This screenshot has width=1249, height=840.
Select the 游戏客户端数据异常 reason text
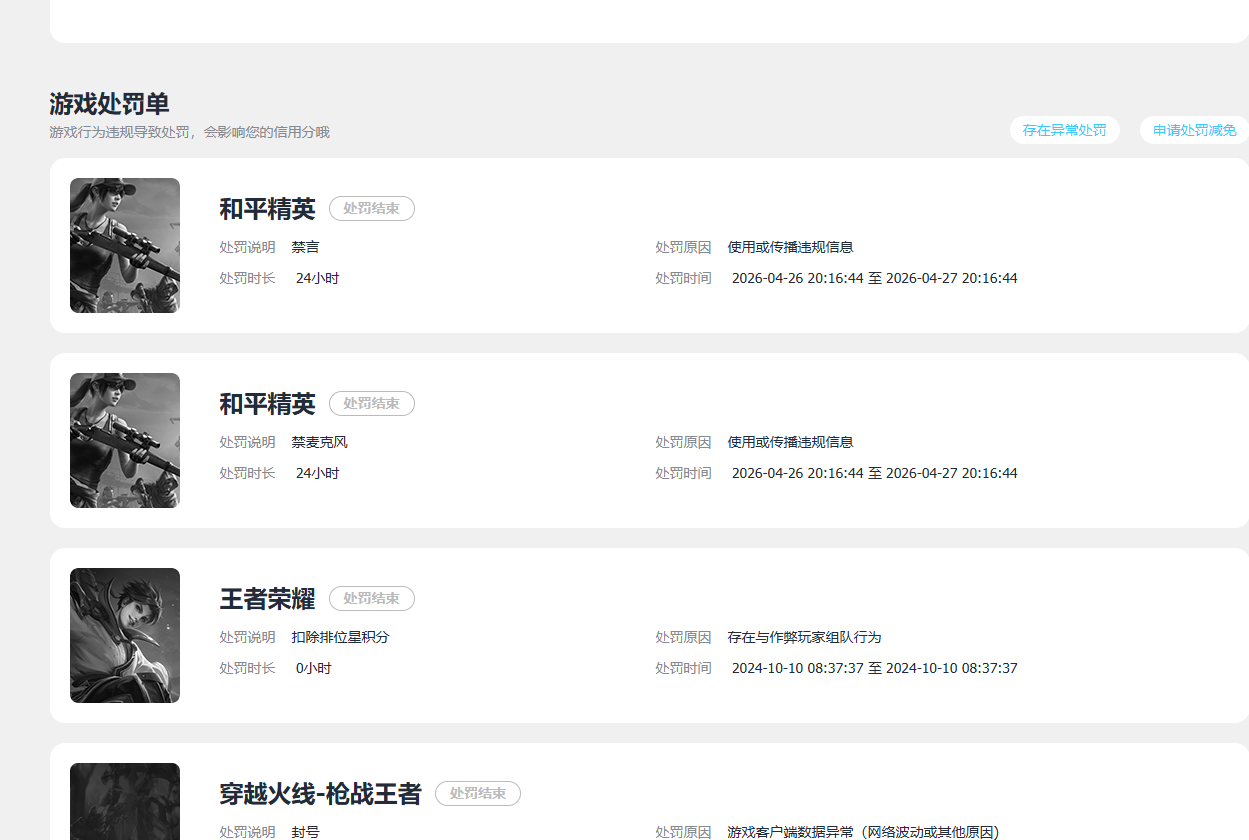click(864, 832)
